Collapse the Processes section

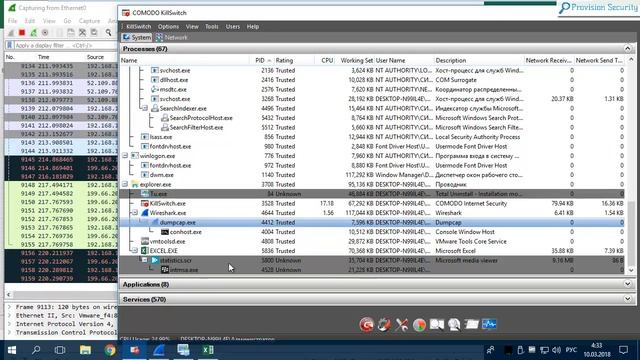[627, 49]
